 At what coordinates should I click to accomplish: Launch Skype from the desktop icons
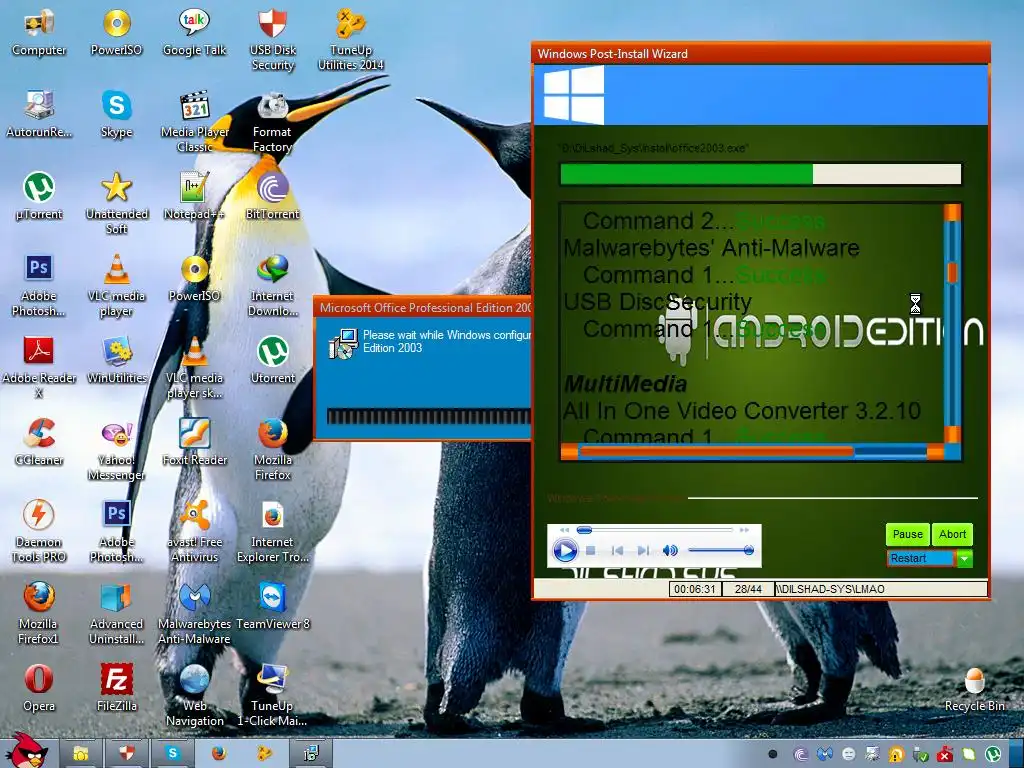116,114
